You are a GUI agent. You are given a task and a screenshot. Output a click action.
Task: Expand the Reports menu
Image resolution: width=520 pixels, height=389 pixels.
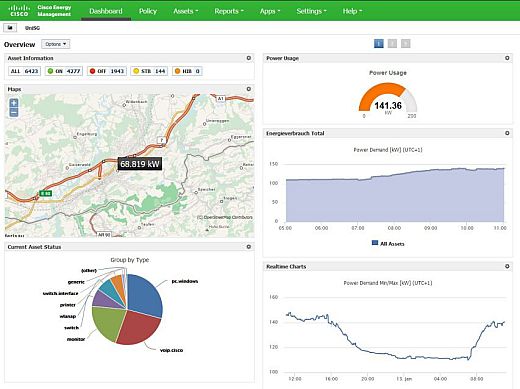point(229,11)
